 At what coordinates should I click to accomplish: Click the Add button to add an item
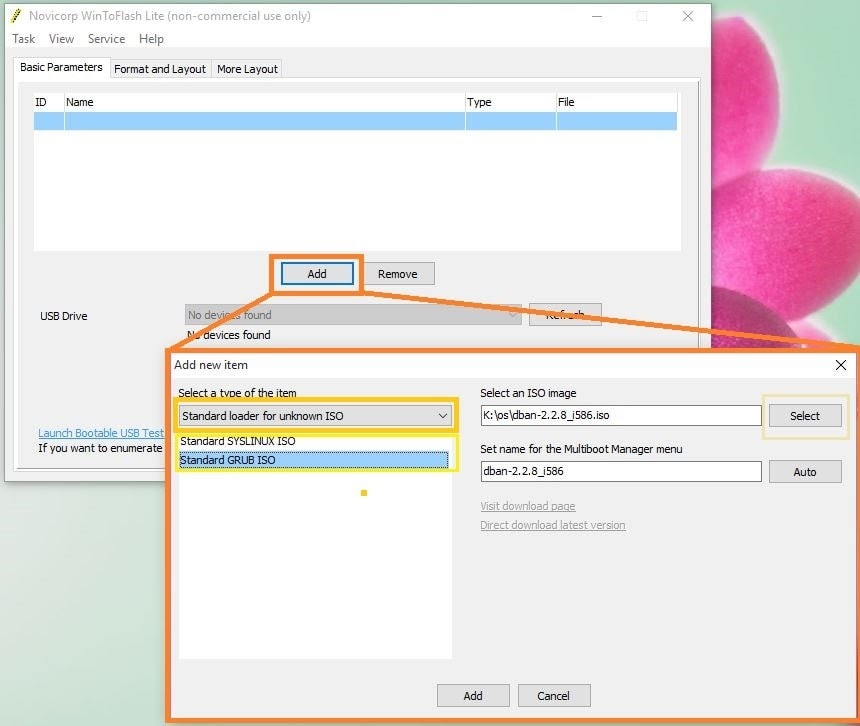coord(316,273)
